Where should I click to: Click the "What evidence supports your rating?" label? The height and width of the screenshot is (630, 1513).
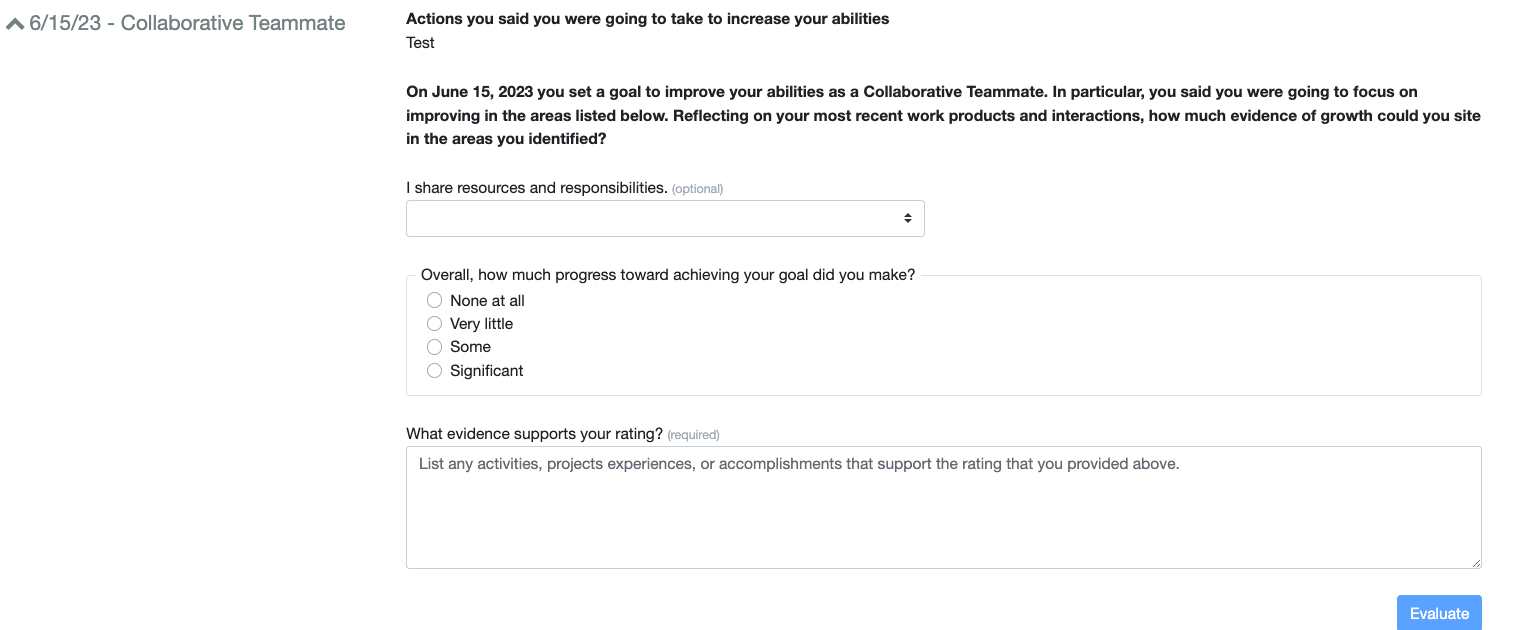(x=534, y=434)
